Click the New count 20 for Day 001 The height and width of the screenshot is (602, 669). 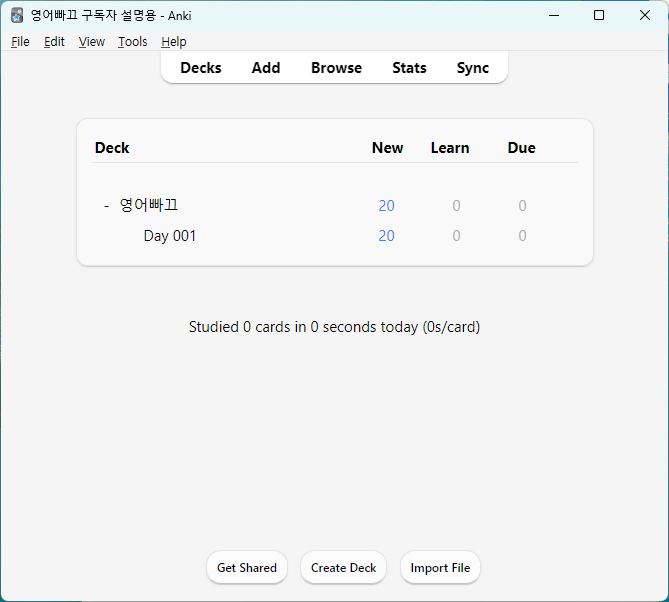click(387, 236)
